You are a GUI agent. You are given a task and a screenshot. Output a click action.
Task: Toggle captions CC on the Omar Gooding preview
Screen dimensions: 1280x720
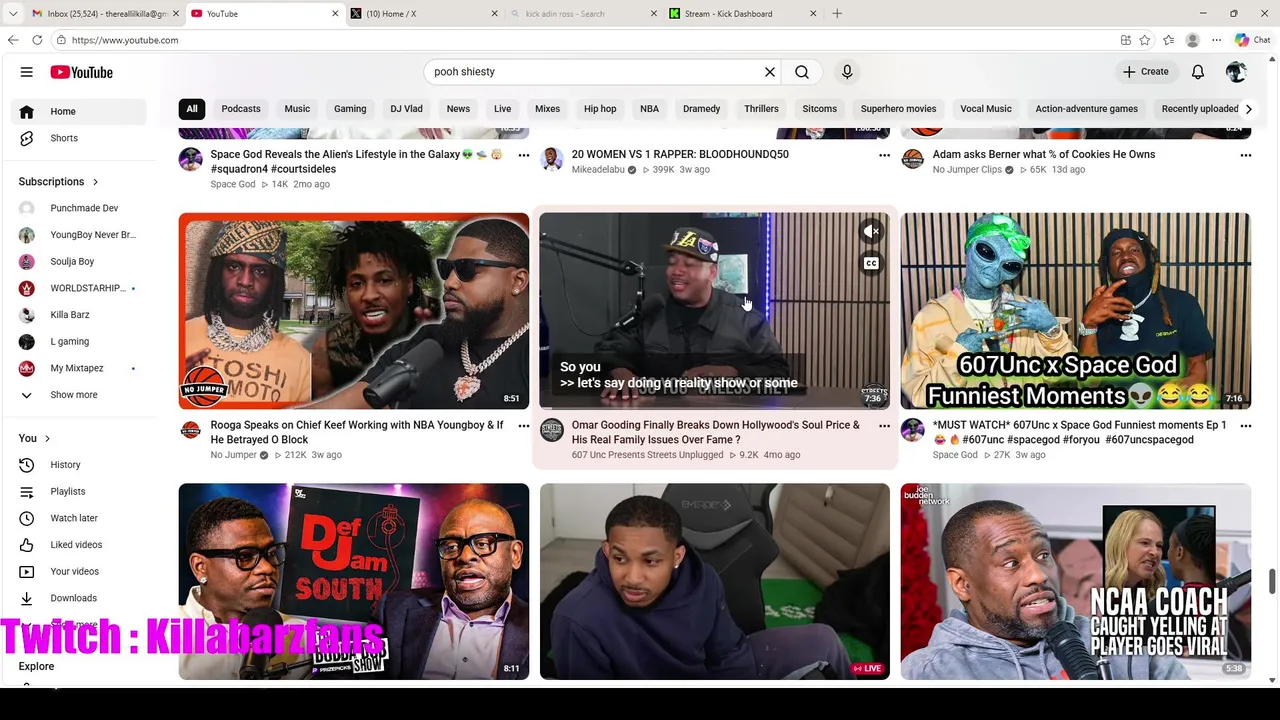click(872, 264)
